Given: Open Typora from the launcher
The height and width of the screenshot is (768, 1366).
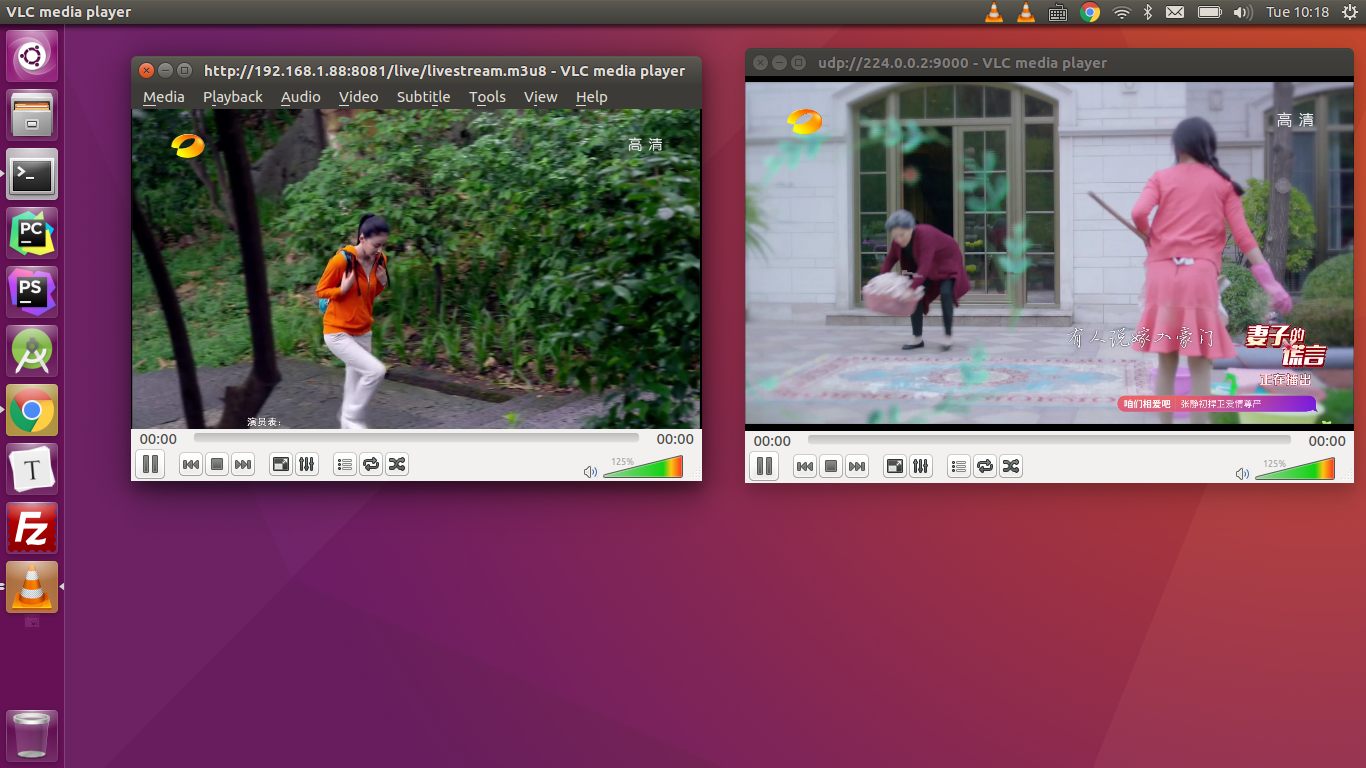Looking at the screenshot, I should coord(32,469).
